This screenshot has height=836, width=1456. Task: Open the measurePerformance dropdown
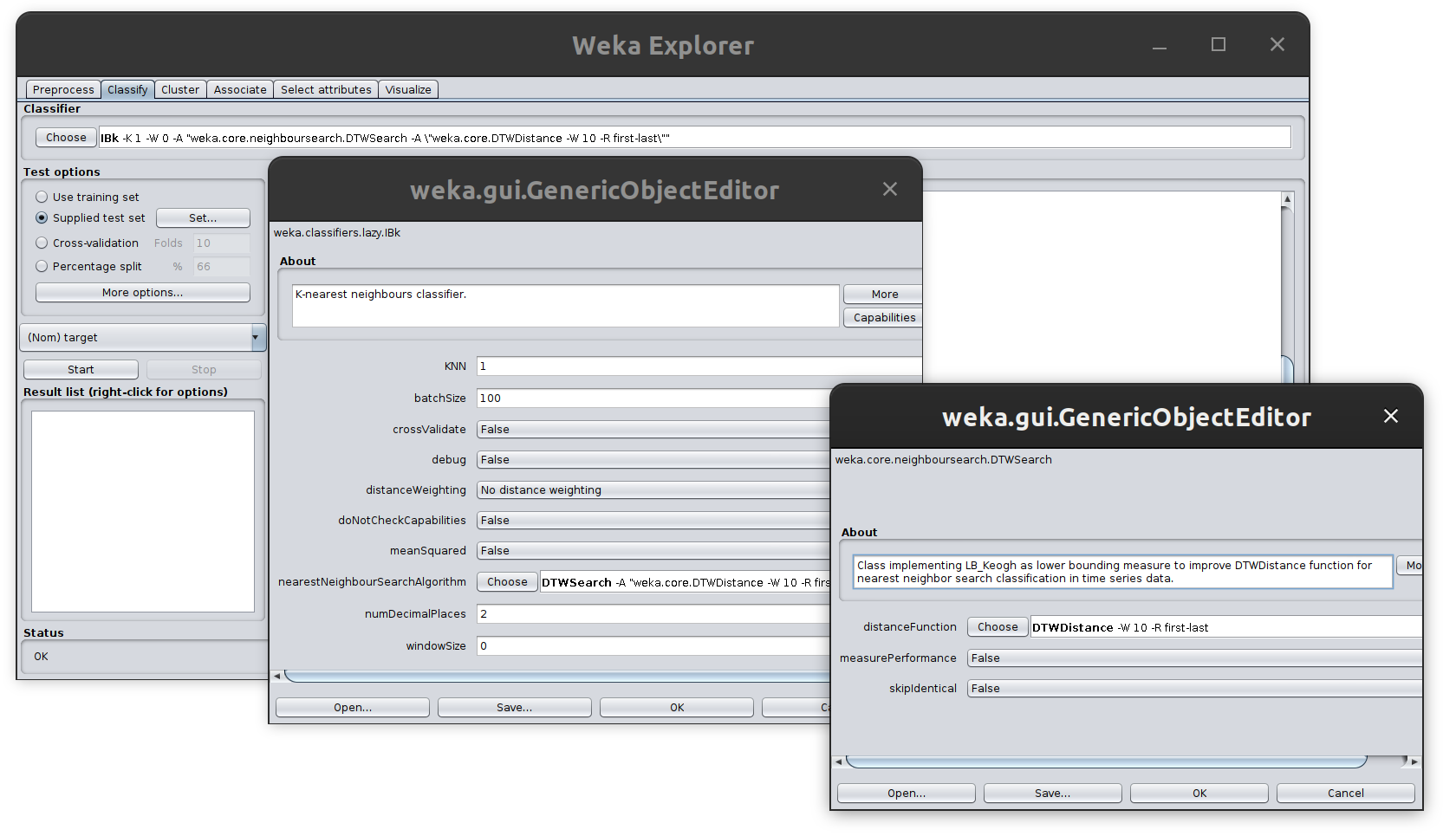(1195, 658)
